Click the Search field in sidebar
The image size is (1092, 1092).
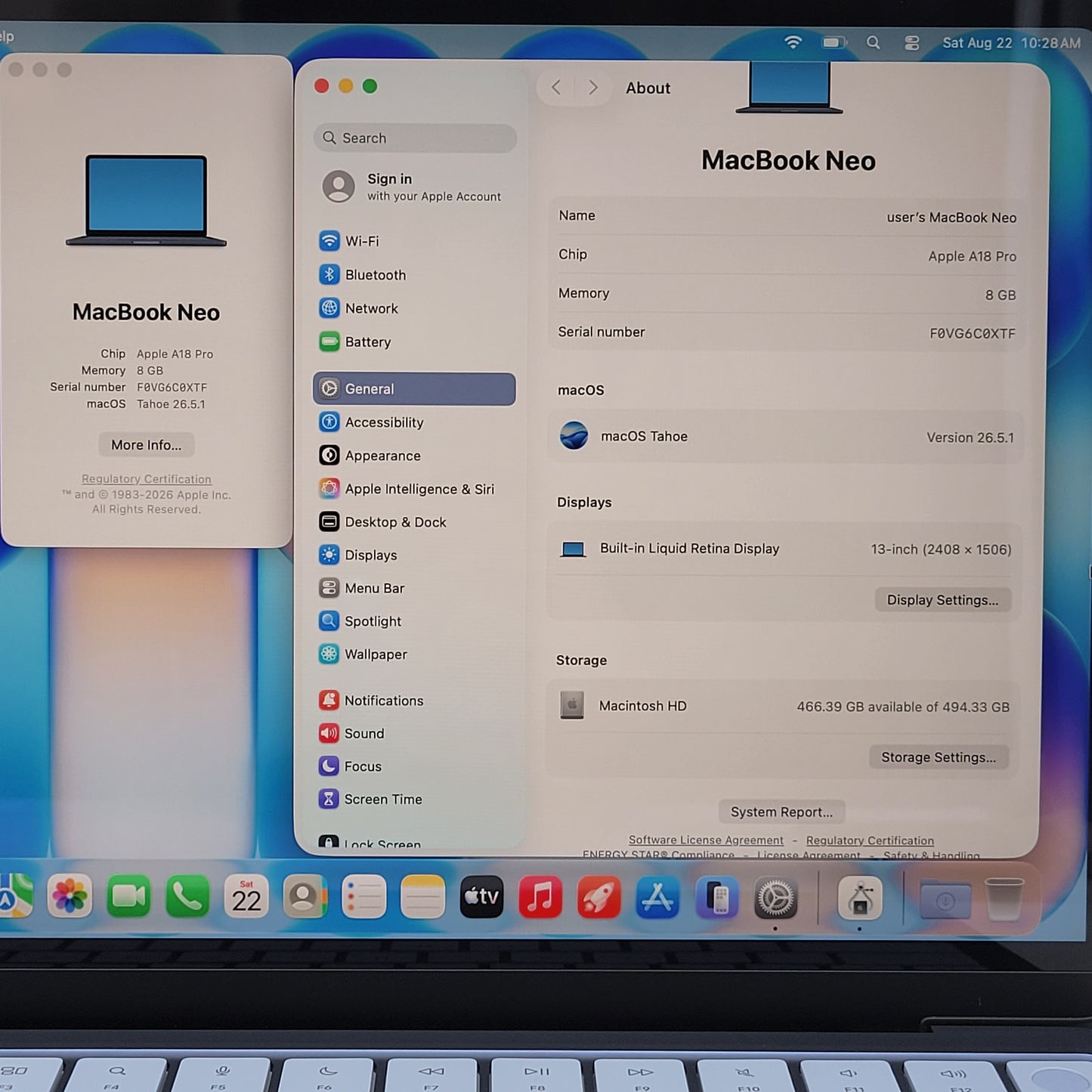(x=415, y=138)
